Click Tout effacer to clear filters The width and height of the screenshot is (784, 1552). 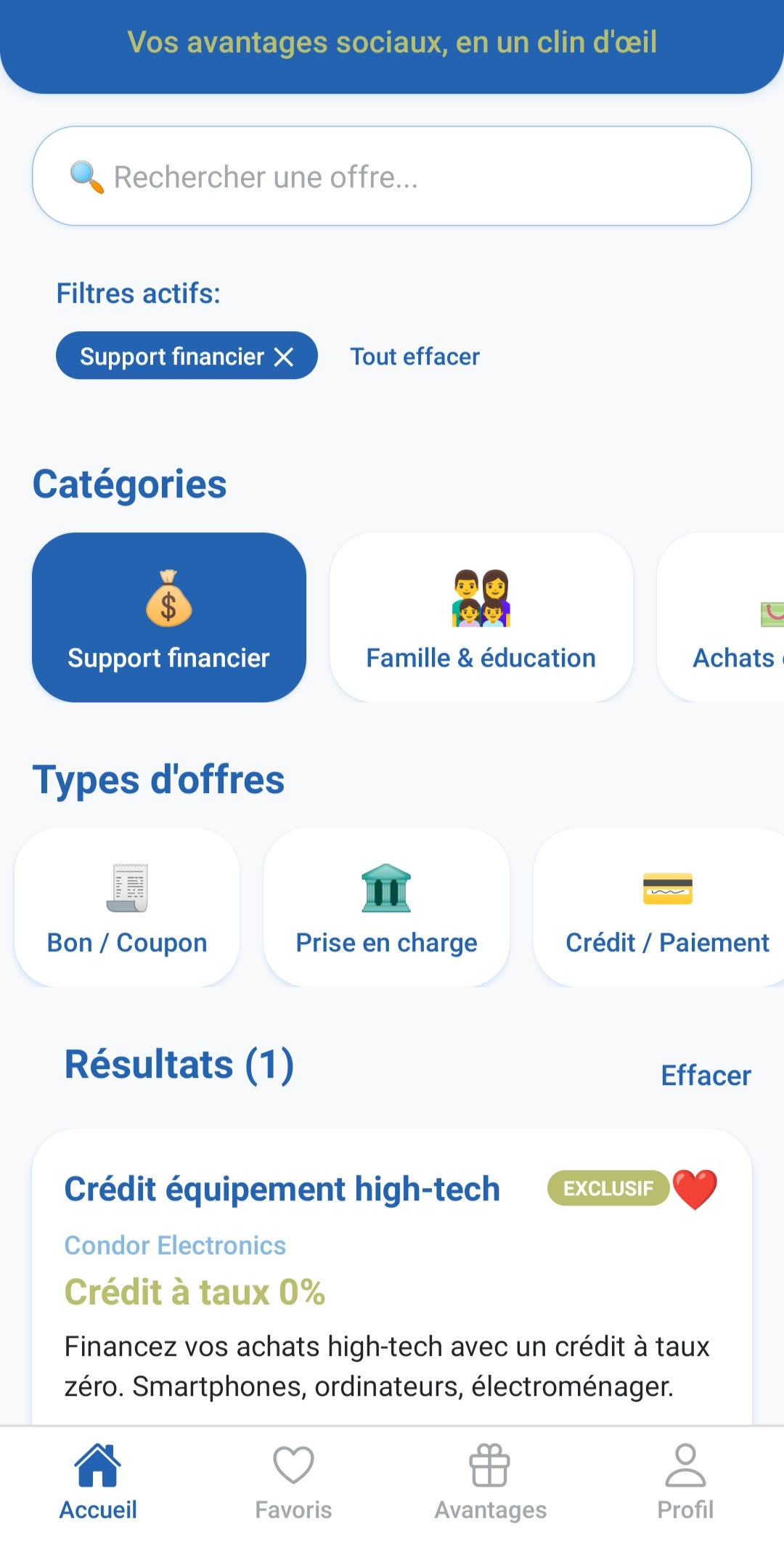414,356
